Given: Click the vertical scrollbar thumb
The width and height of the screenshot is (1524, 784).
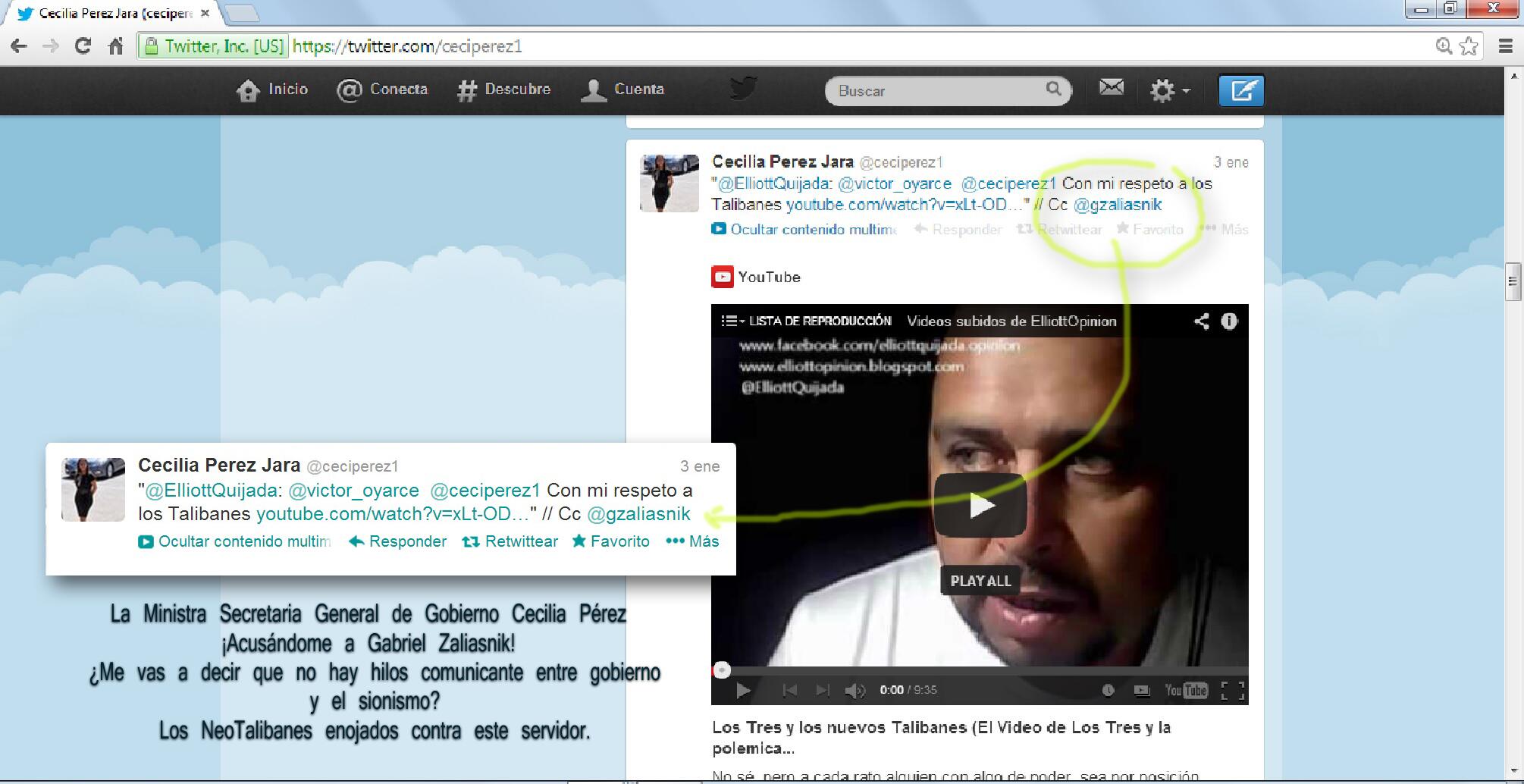Looking at the screenshot, I should point(1513,282).
